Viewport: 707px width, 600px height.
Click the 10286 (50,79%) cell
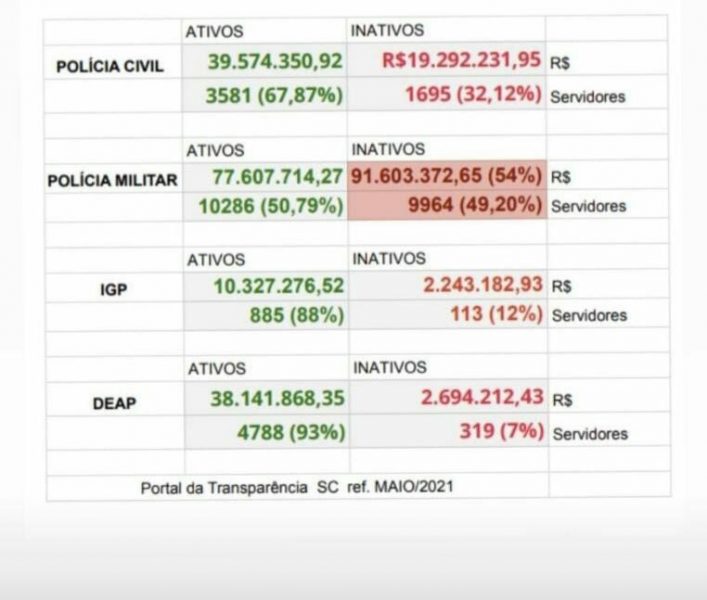(266, 206)
